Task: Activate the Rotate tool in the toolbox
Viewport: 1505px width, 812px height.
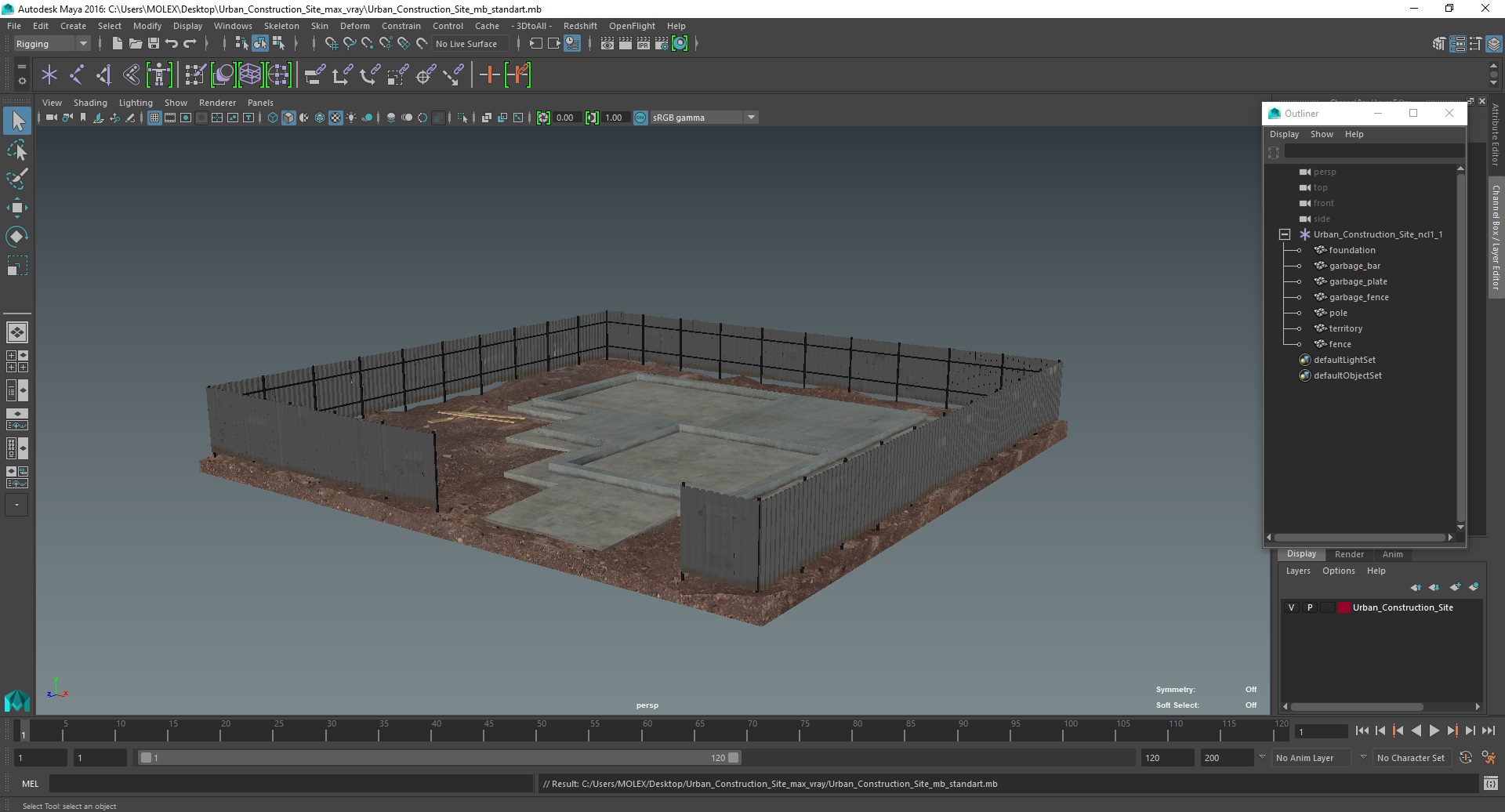Action: click(17, 236)
